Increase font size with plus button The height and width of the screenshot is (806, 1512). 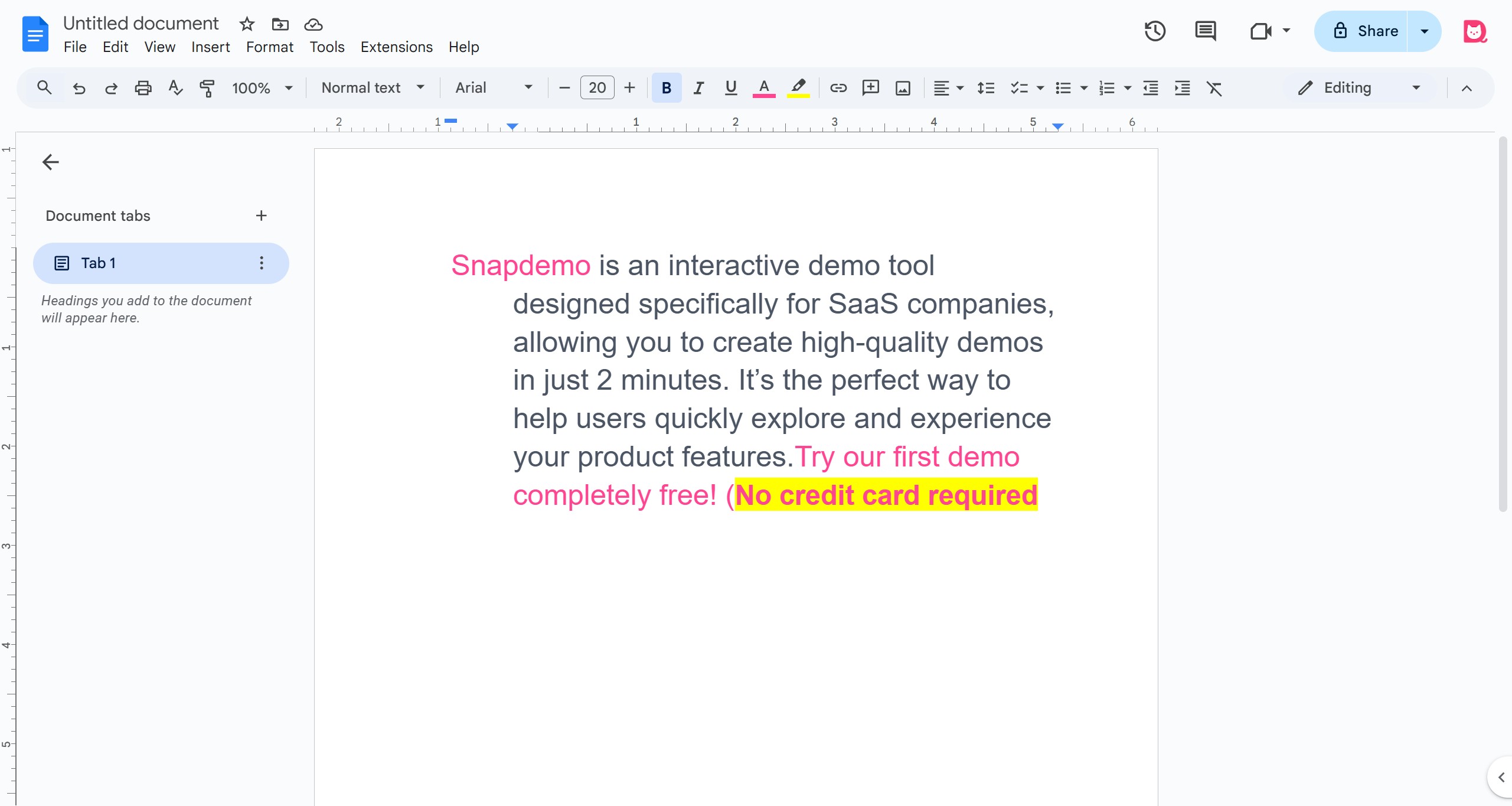(x=629, y=88)
